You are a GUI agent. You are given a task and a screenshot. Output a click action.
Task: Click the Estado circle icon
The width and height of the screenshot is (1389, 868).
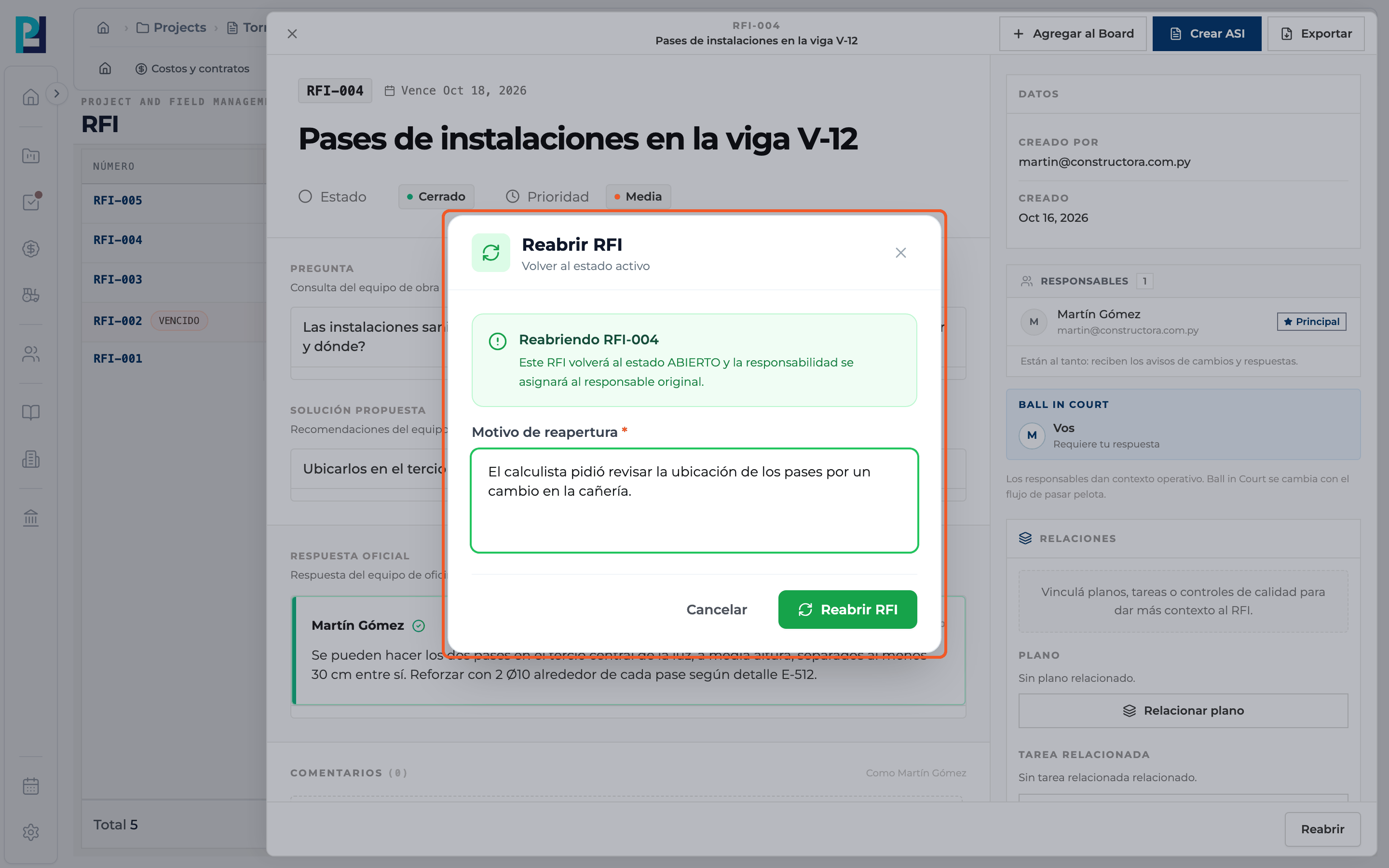(x=305, y=196)
